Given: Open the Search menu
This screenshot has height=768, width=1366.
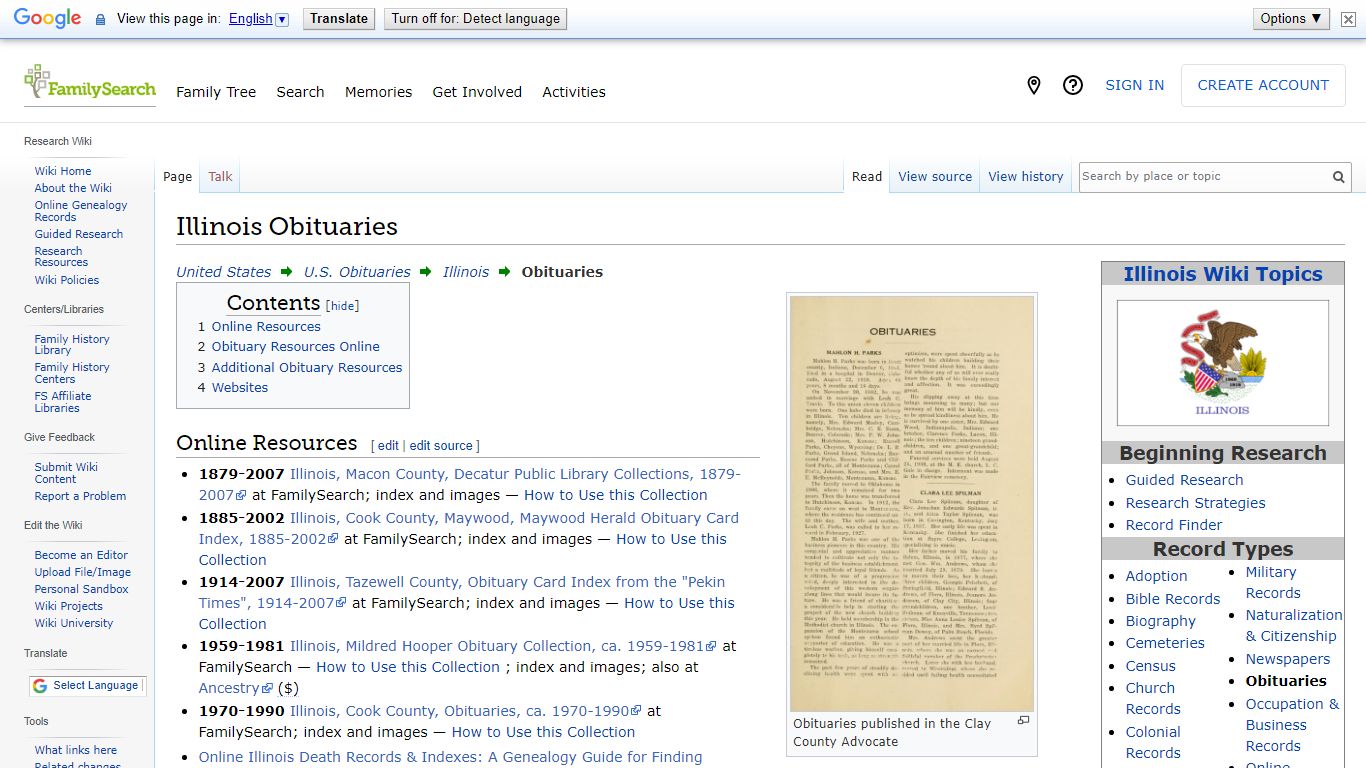Looking at the screenshot, I should coord(300,92).
